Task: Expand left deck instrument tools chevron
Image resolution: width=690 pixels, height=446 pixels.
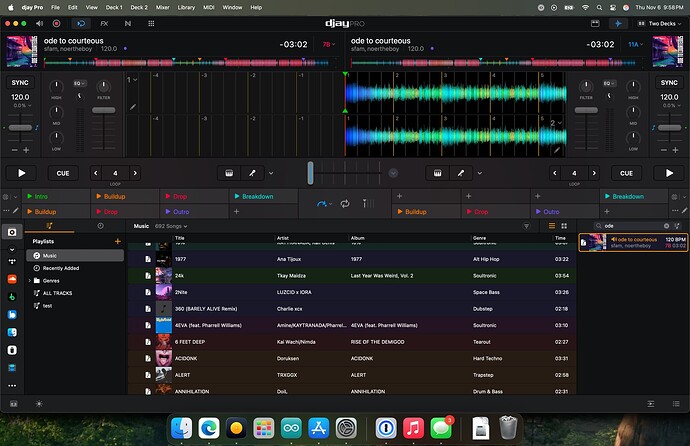Action: coord(270,173)
